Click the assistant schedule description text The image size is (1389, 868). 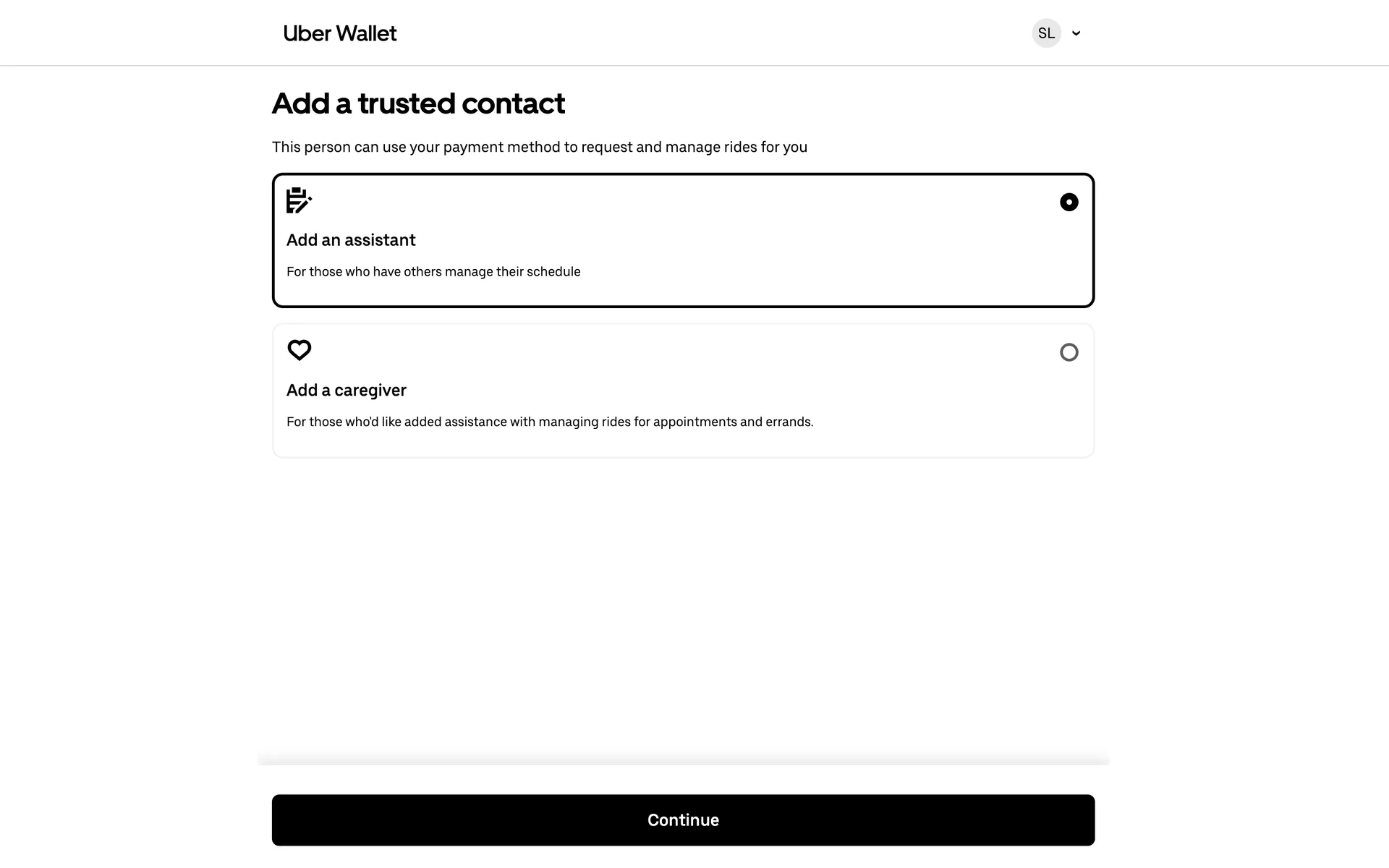433,272
